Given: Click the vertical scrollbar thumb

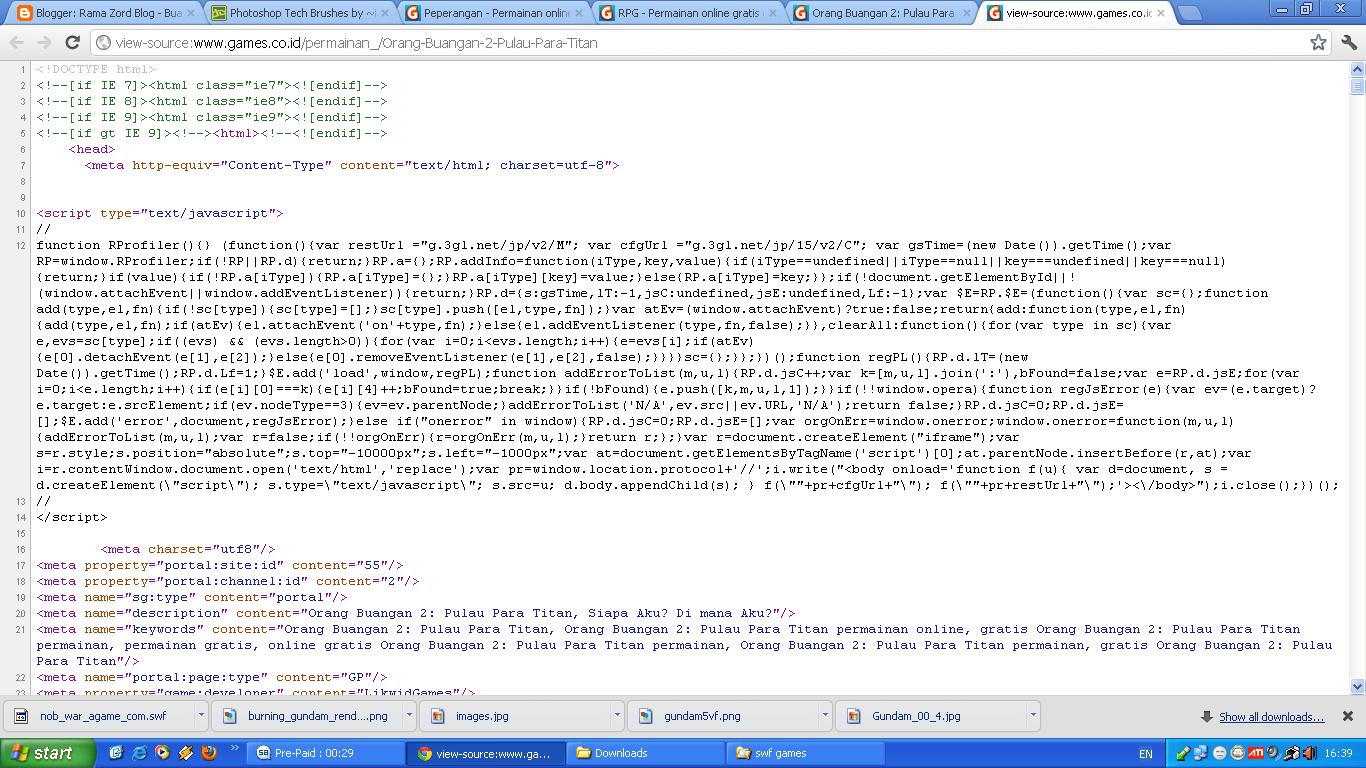Looking at the screenshot, I should [1357, 86].
